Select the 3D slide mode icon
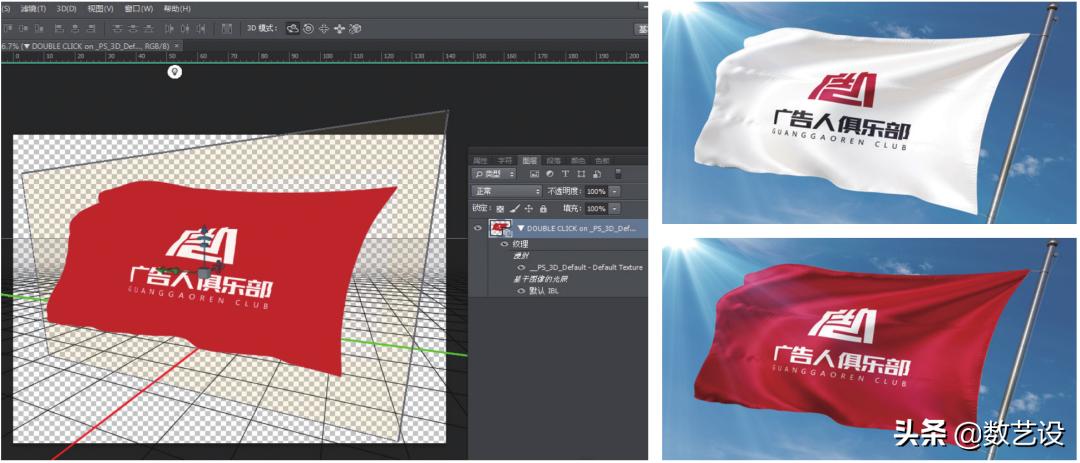Image resolution: width=1080 pixels, height=463 pixels. (340, 29)
